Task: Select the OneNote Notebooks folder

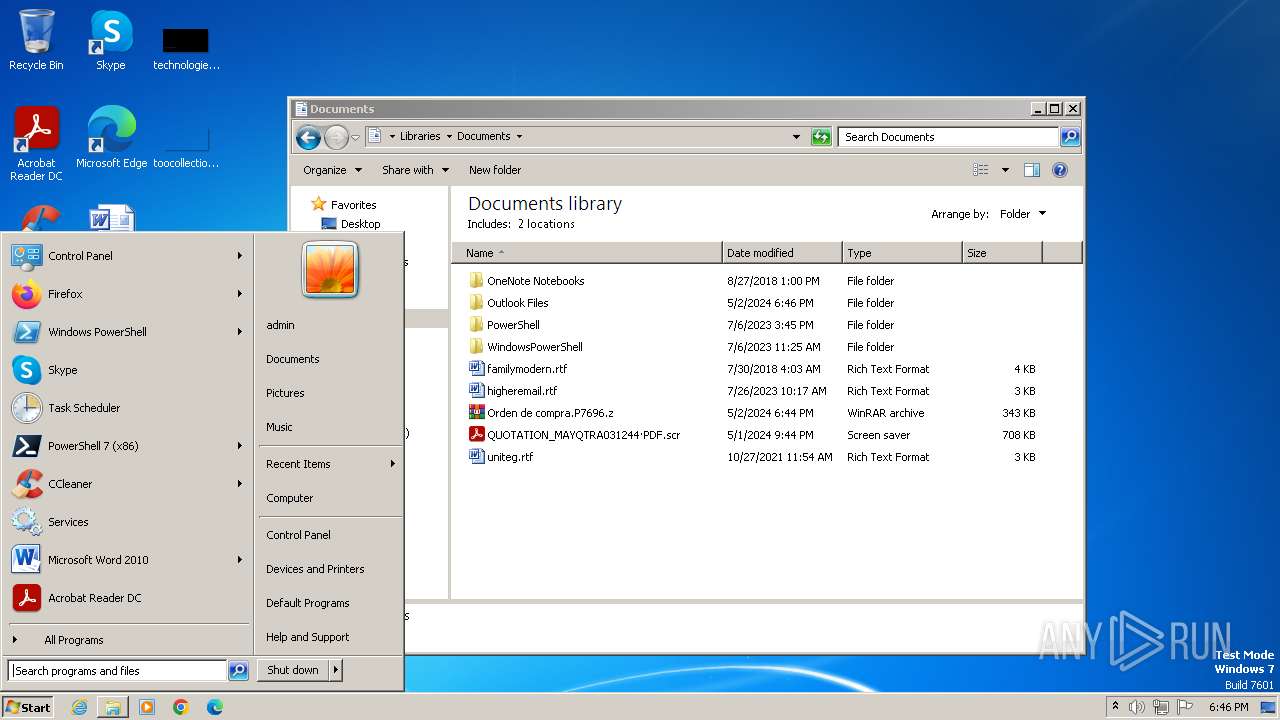Action: coord(527,281)
